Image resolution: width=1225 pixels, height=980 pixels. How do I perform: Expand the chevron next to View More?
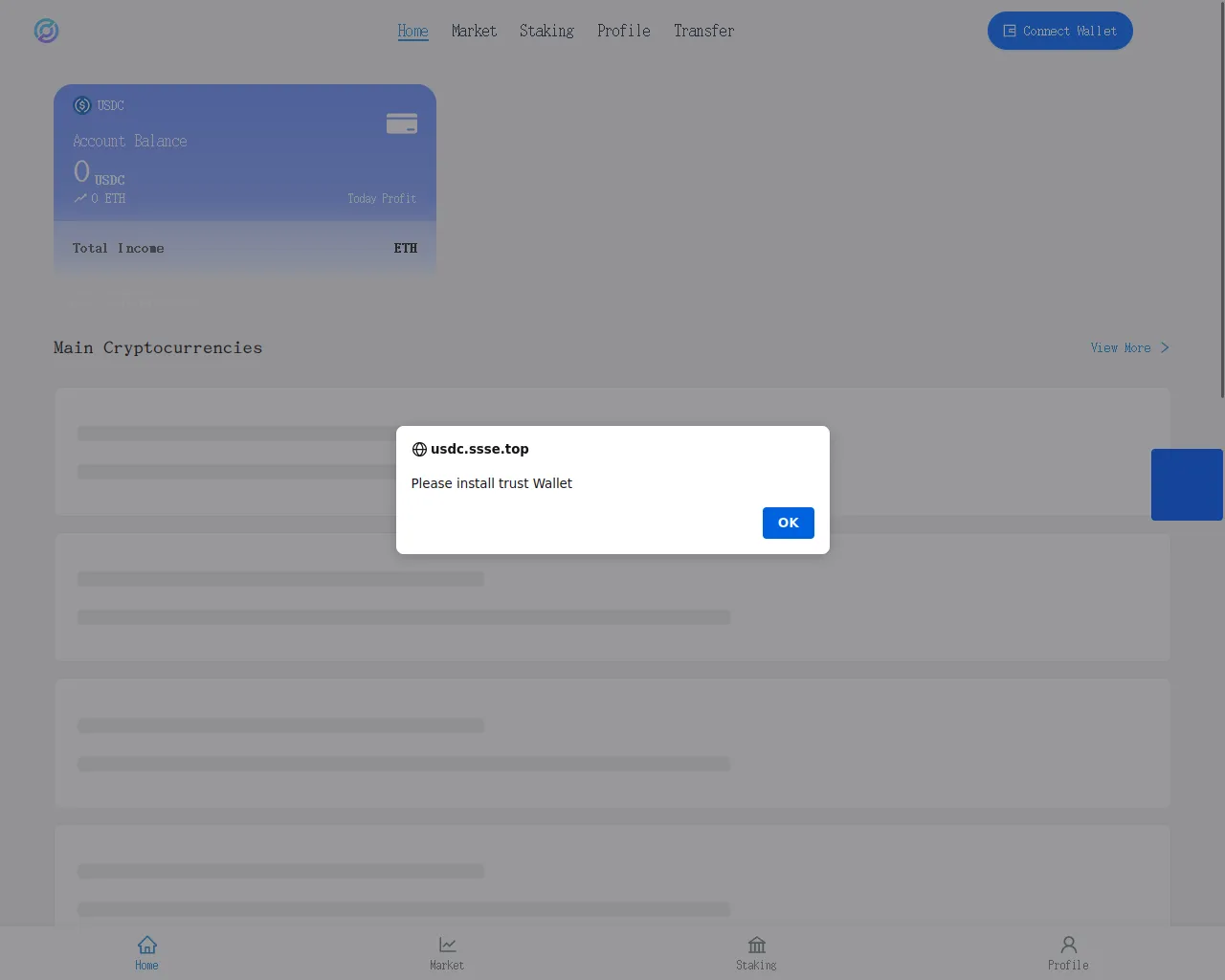pos(1165,347)
